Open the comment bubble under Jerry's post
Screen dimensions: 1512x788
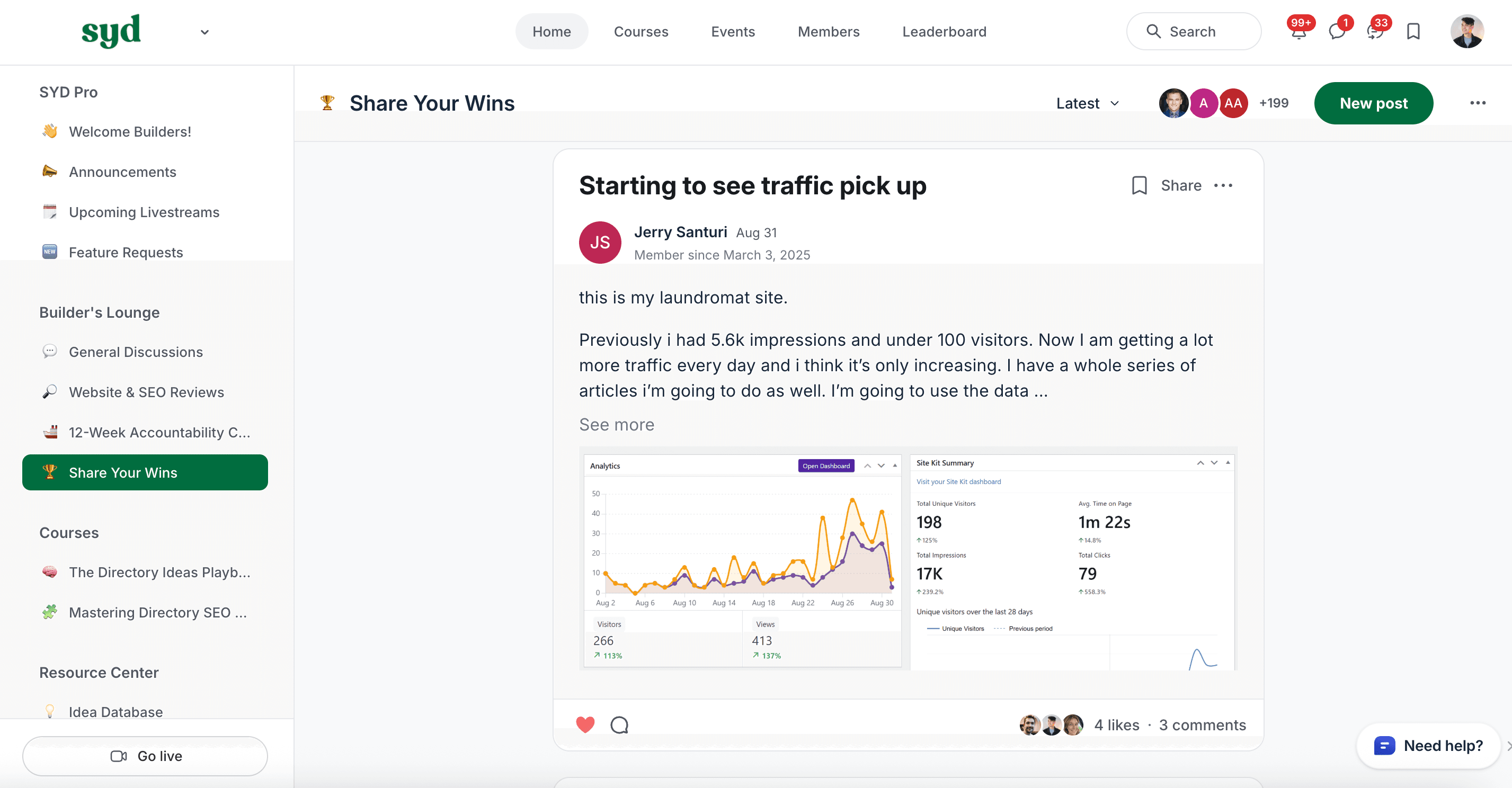619,724
